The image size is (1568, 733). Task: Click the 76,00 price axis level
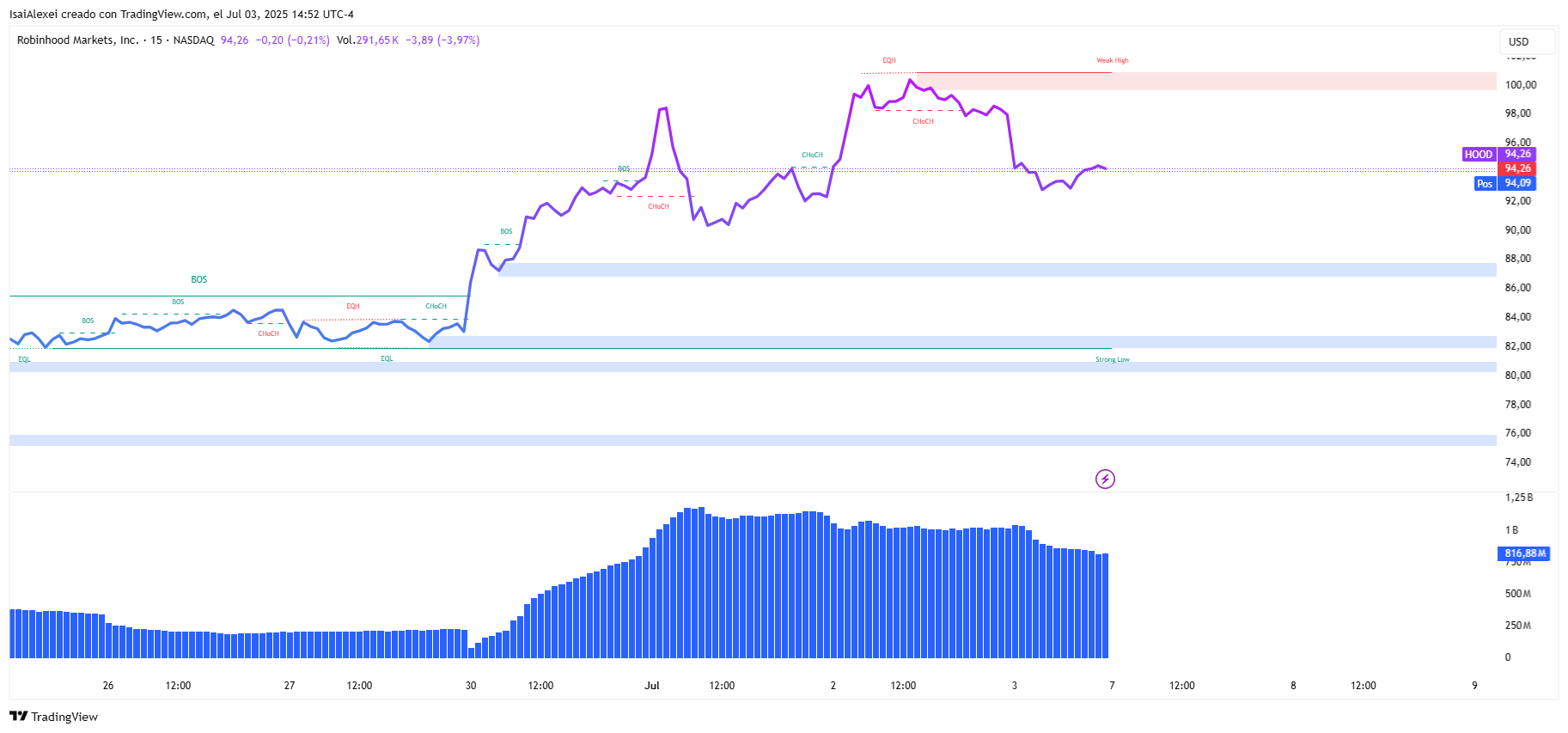point(1518,433)
